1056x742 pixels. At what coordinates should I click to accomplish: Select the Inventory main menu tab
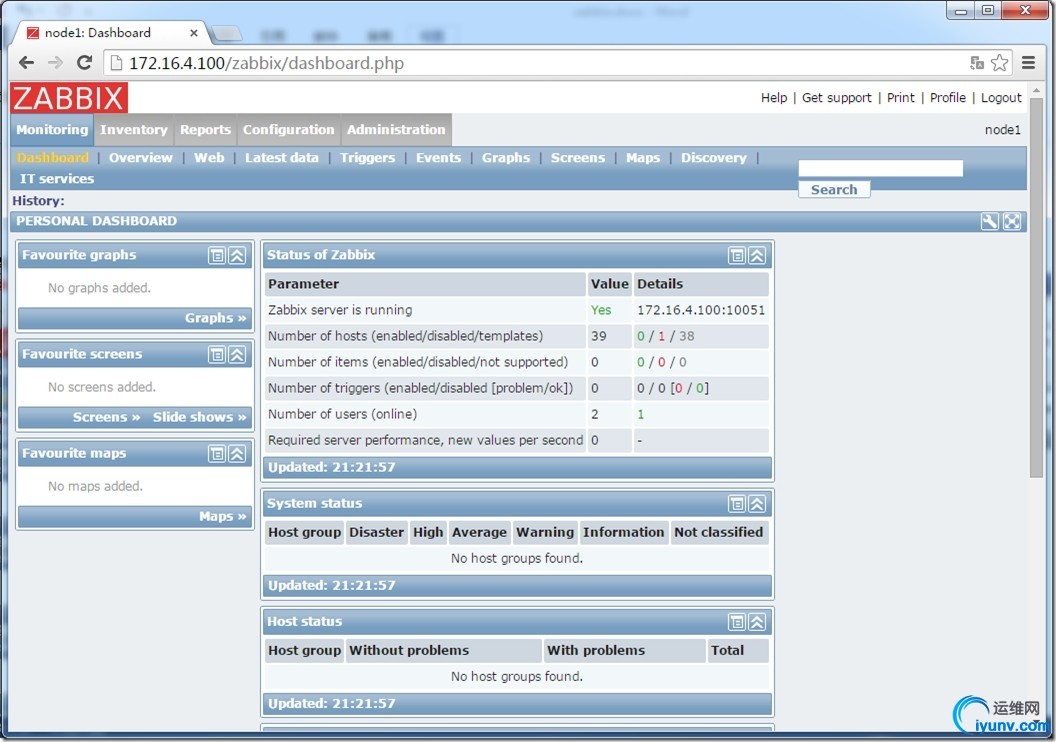[133, 129]
